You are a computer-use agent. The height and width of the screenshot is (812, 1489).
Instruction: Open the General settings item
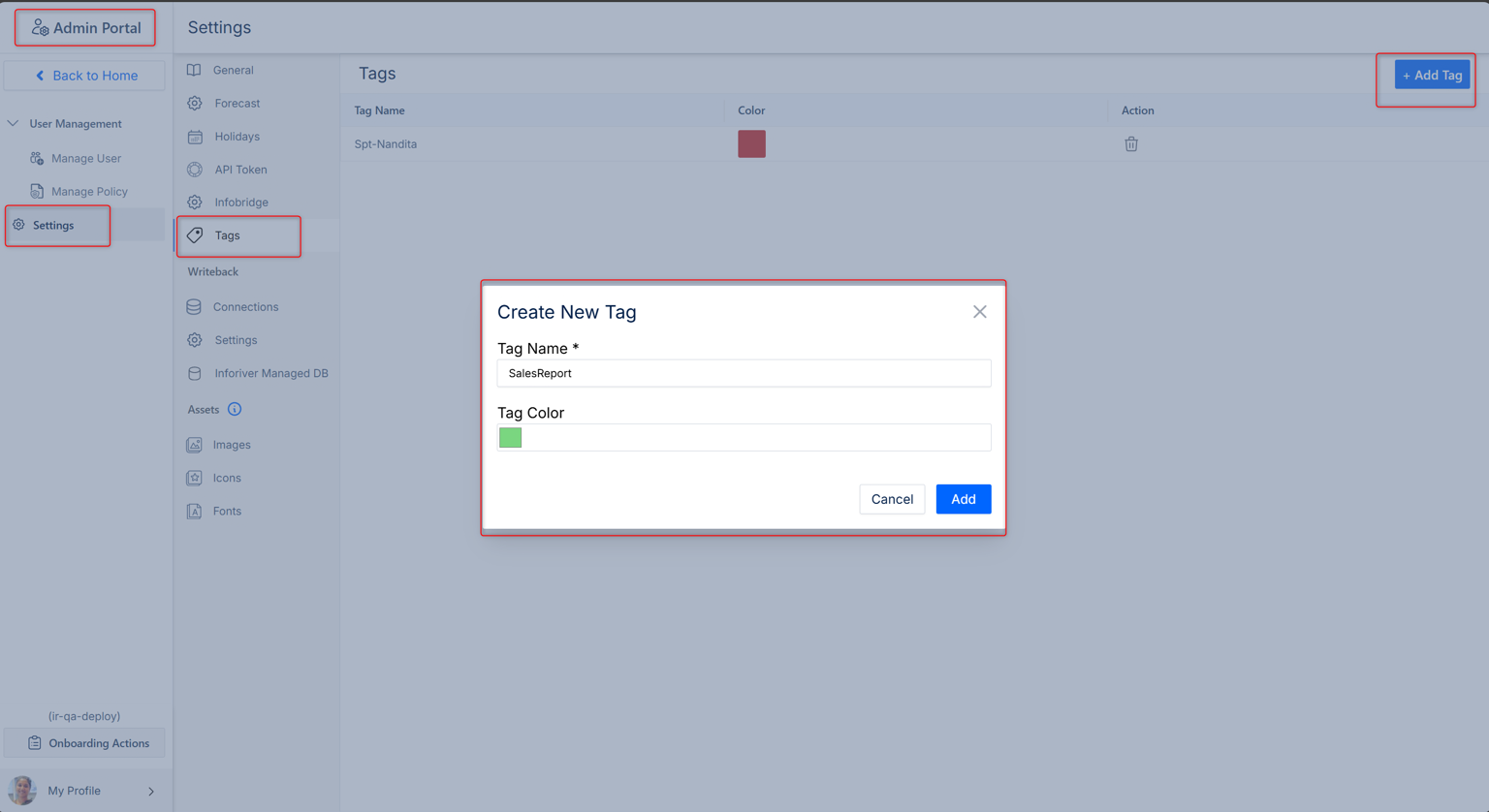(x=233, y=70)
